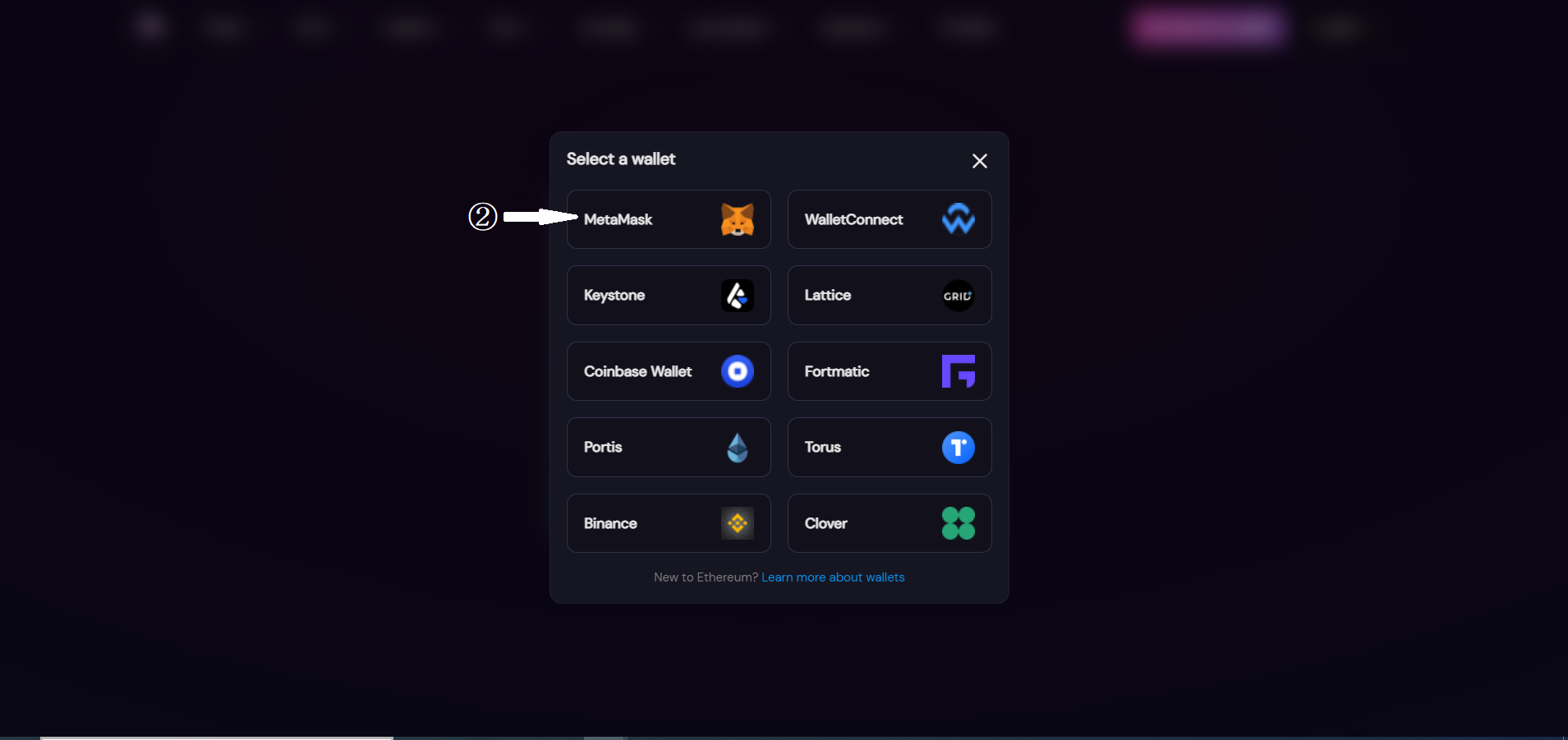The image size is (1568, 740).
Task: Select the Keystone wallet label
Action: 614,296
